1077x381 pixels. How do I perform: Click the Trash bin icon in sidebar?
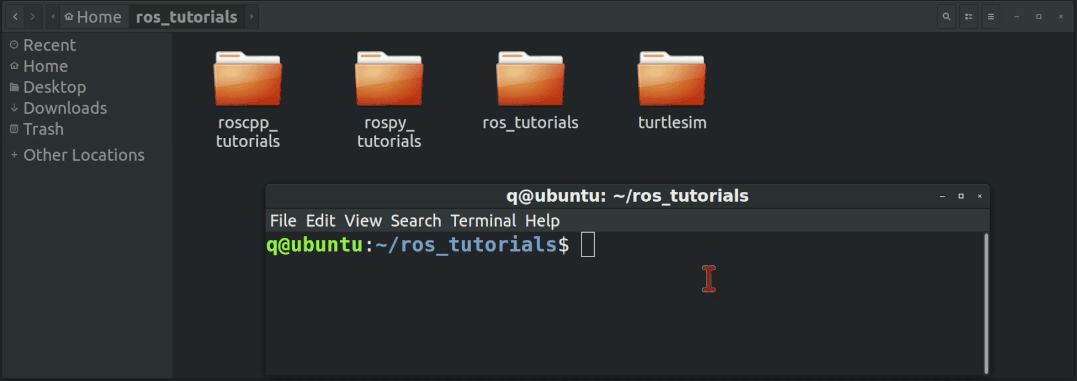click(x=14, y=129)
